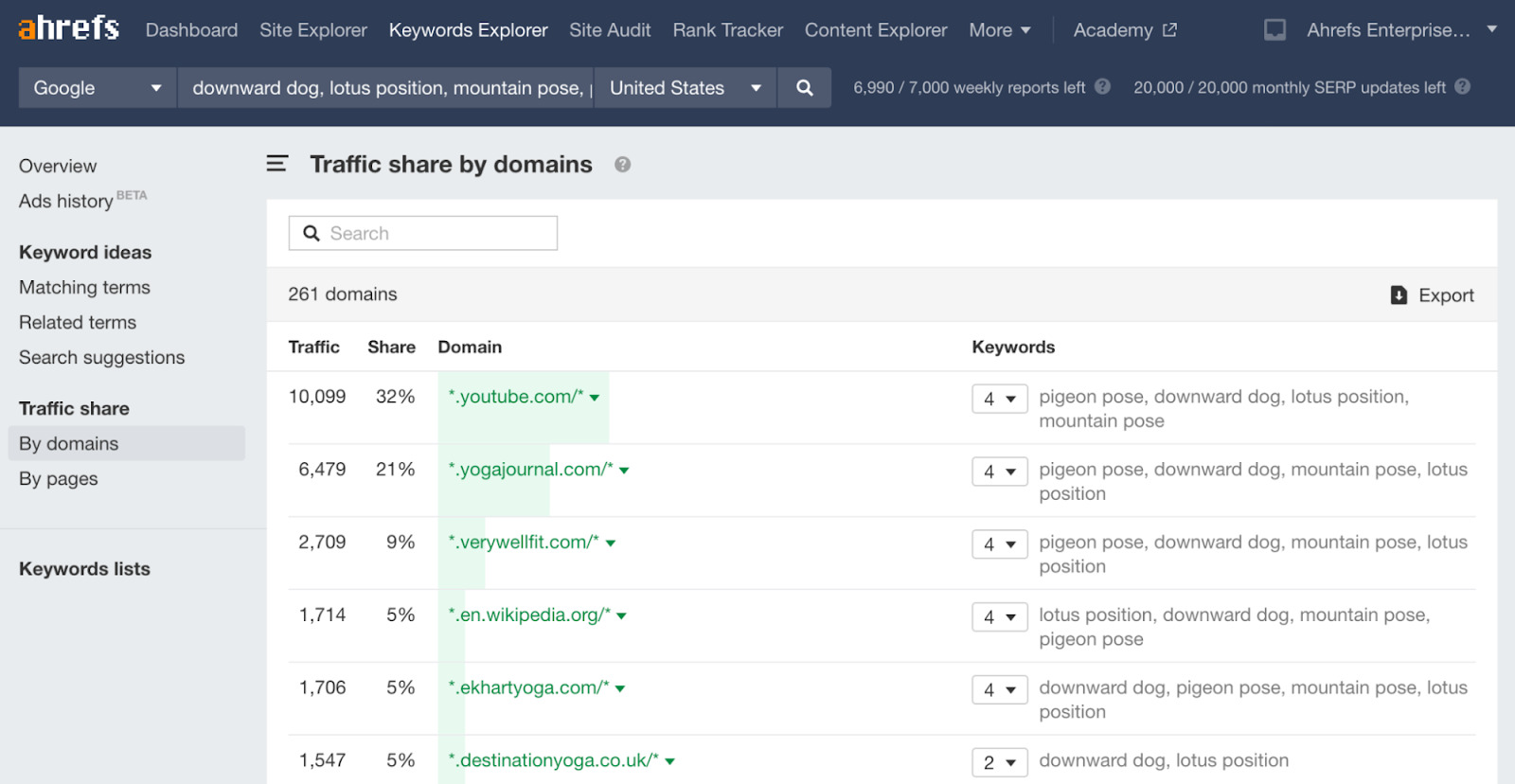Open the United States country dropdown

[685, 88]
